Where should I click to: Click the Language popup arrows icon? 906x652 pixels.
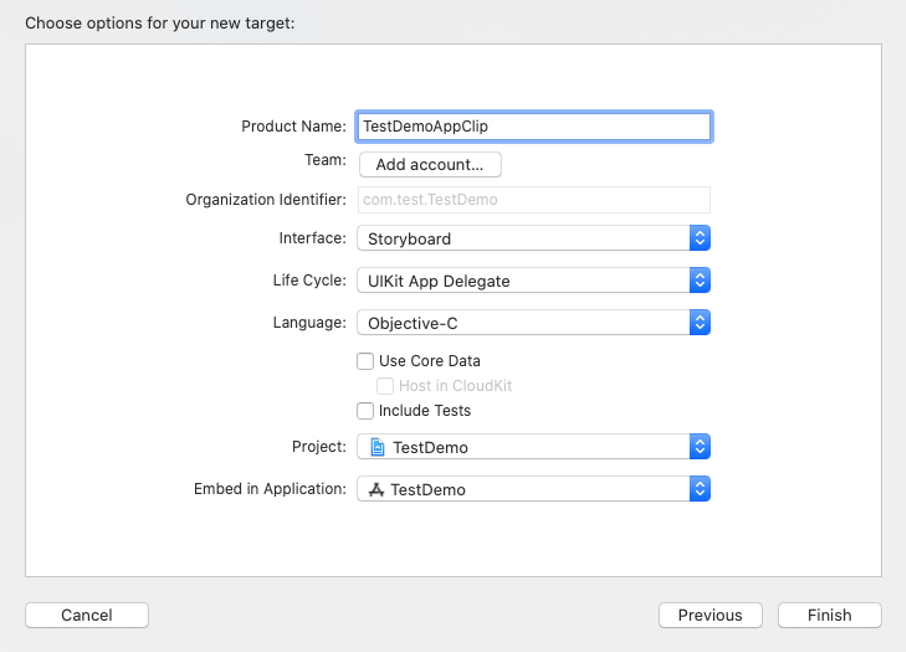coord(700,323)
